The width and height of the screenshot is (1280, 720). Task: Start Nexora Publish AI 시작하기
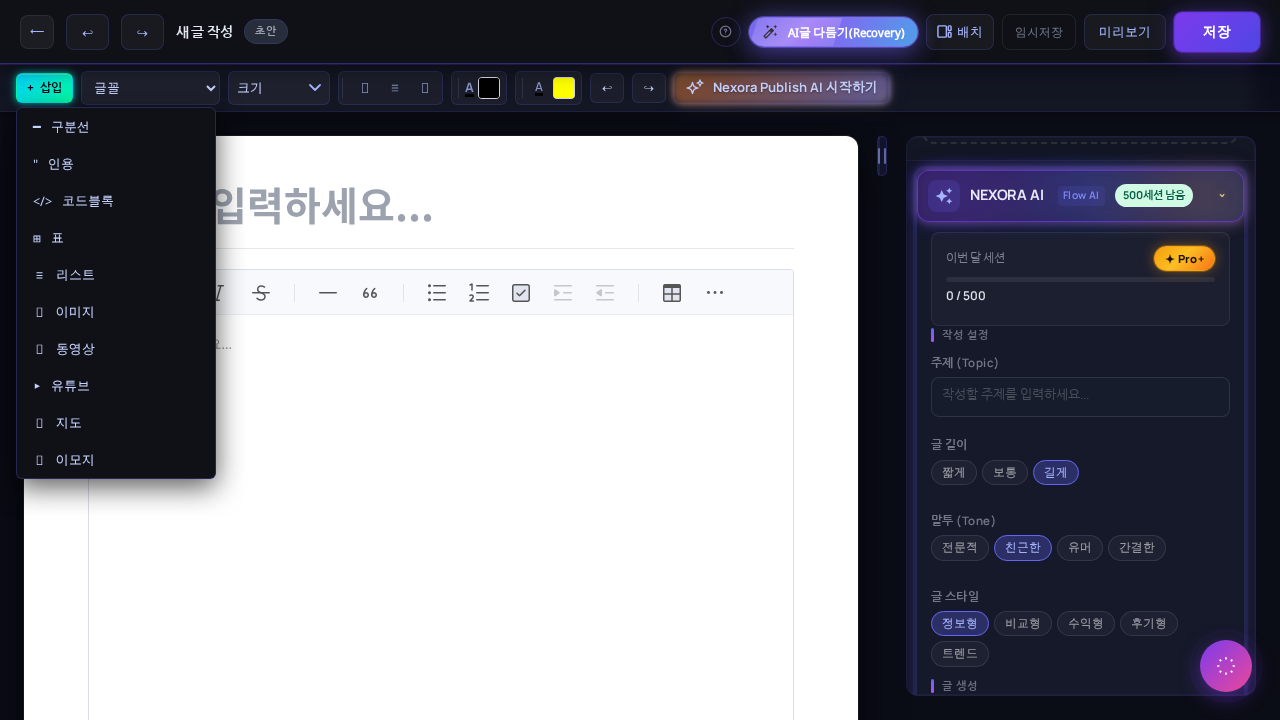click(782, 88)
